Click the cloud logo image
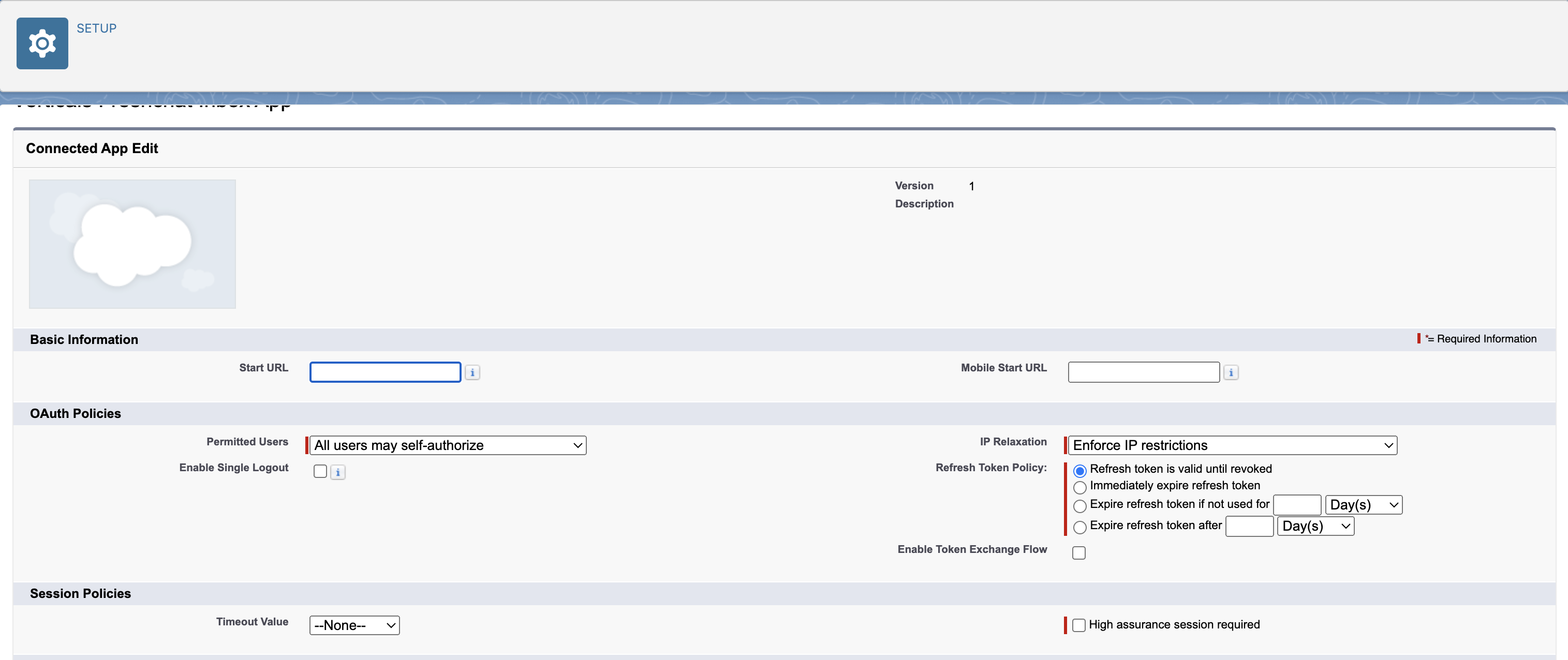The height and width of the screenshot is (660, 1568). click(132, 243)
